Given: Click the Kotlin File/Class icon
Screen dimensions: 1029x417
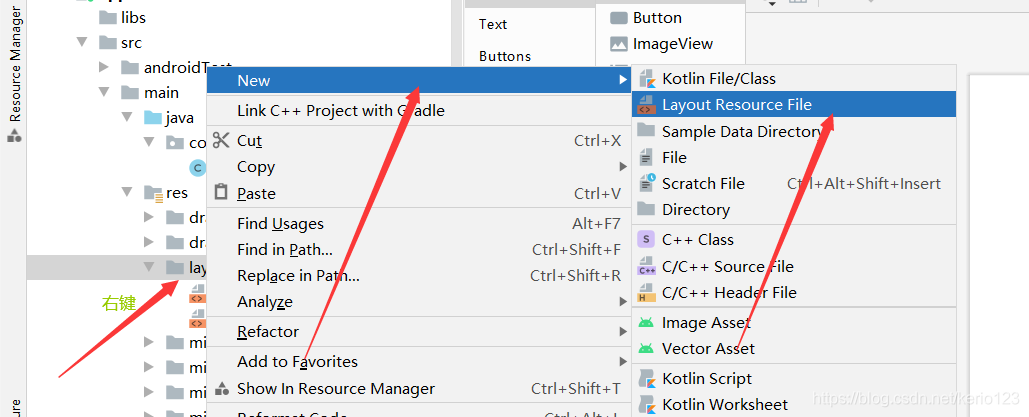Looking at the screenshot, I should (646, 79).
